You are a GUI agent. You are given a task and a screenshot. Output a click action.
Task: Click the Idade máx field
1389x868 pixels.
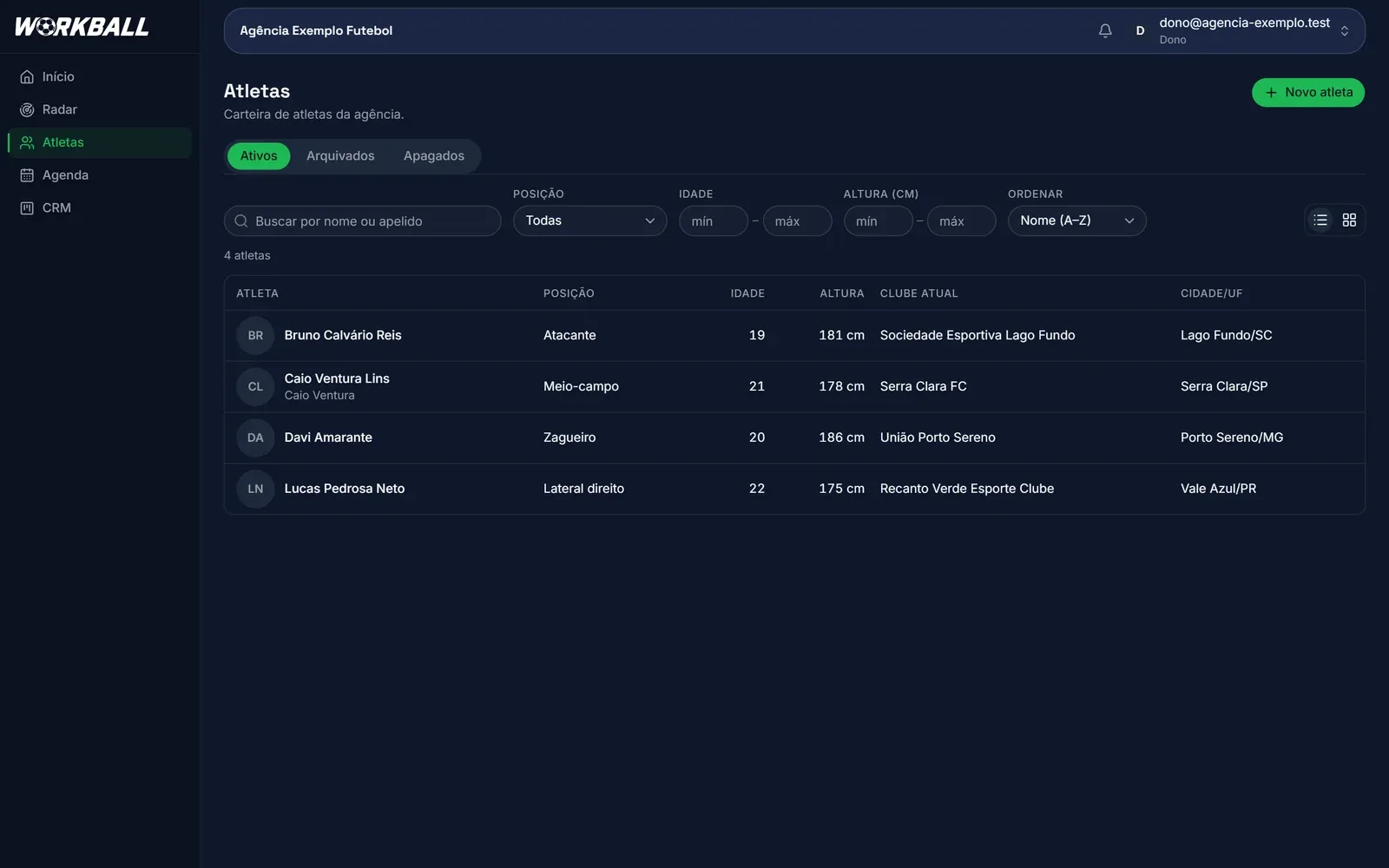797,221
